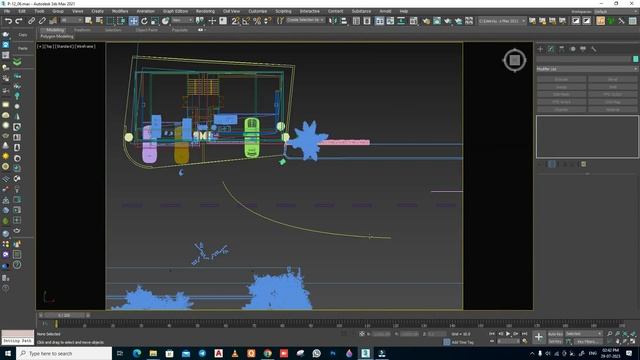
Task: Toggle the Spinner Snap icon
Action: tap(267, 21)
